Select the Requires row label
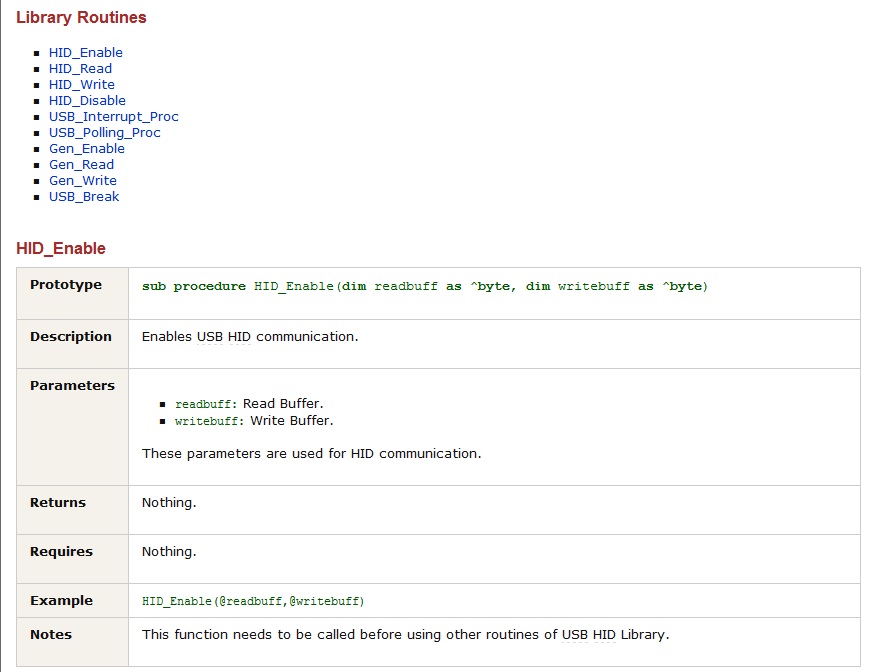Viewport: 874px width, 672px height. (x=61, y=552)
